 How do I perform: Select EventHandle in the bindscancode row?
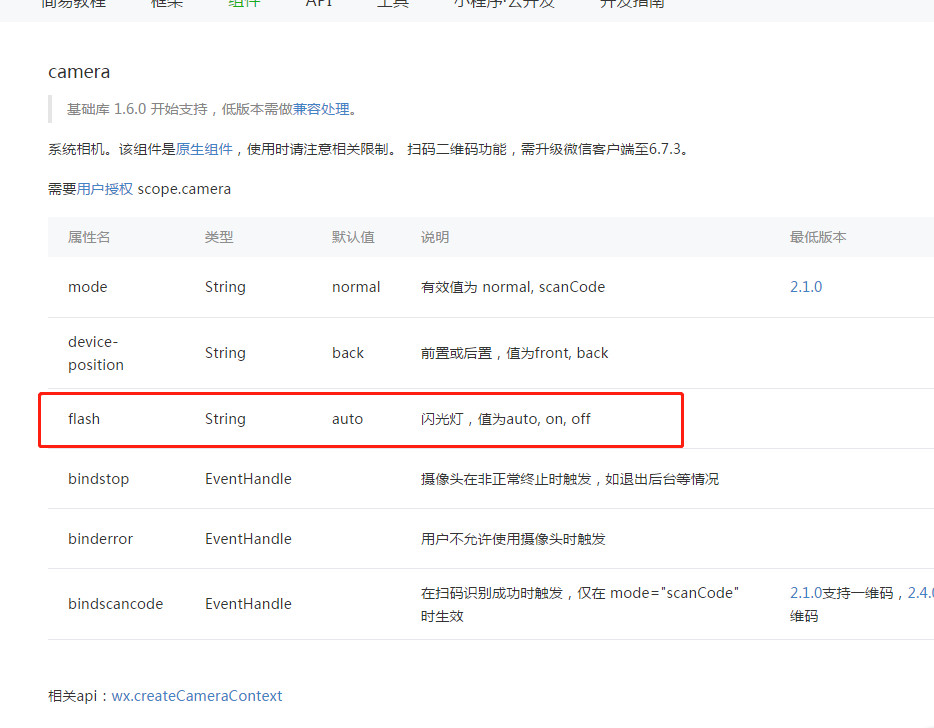pos(248,603)
